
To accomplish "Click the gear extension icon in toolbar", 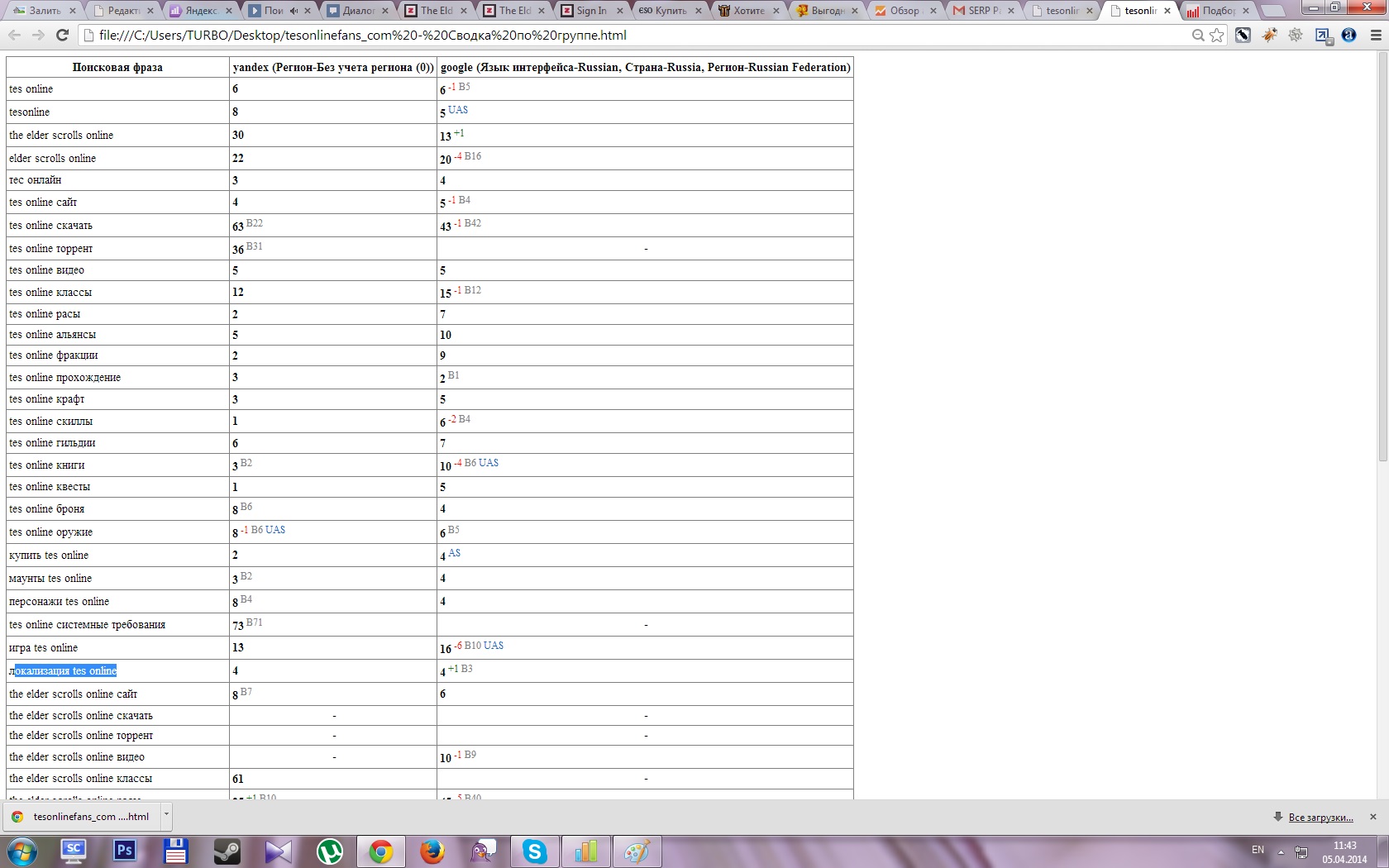I will coord(1296,35).
